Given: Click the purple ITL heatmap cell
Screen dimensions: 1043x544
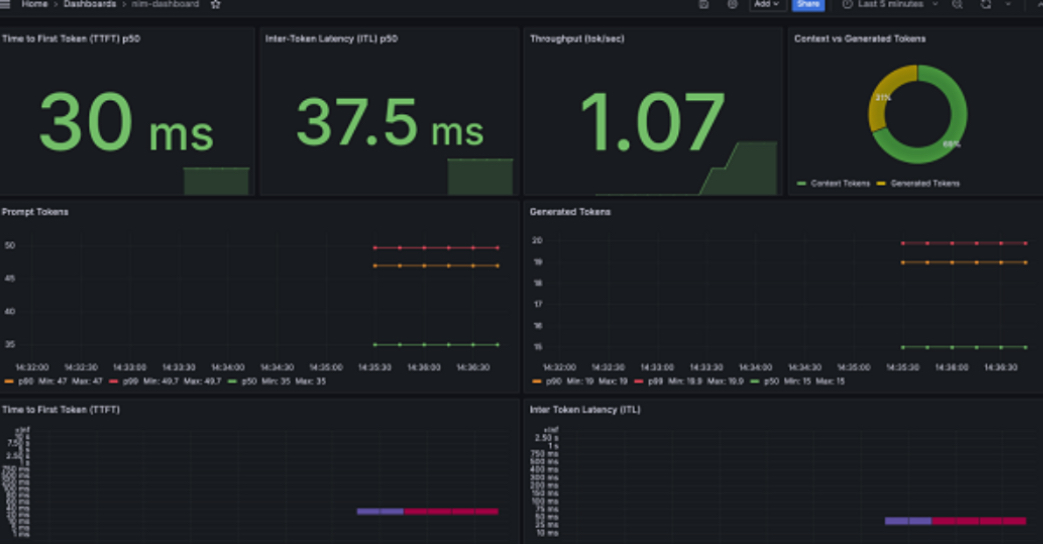Looking at the screenshot, I should [x=908, y=521].
